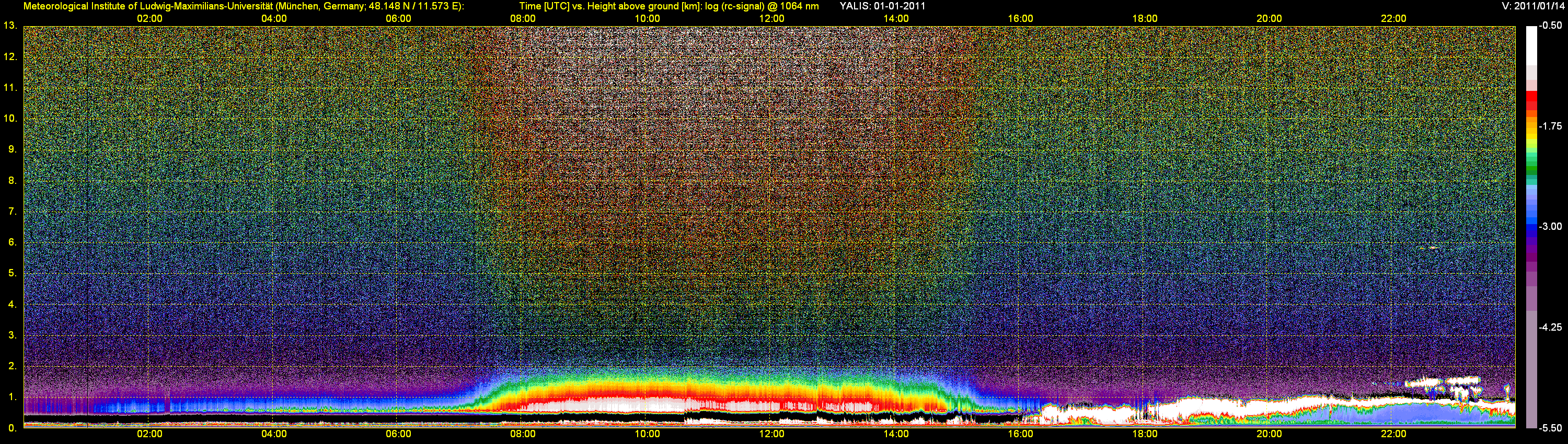Select the 'YALIS: 01-01-2011' date label
Screen dimensions: 1568x444
click(x=883, y=6)
